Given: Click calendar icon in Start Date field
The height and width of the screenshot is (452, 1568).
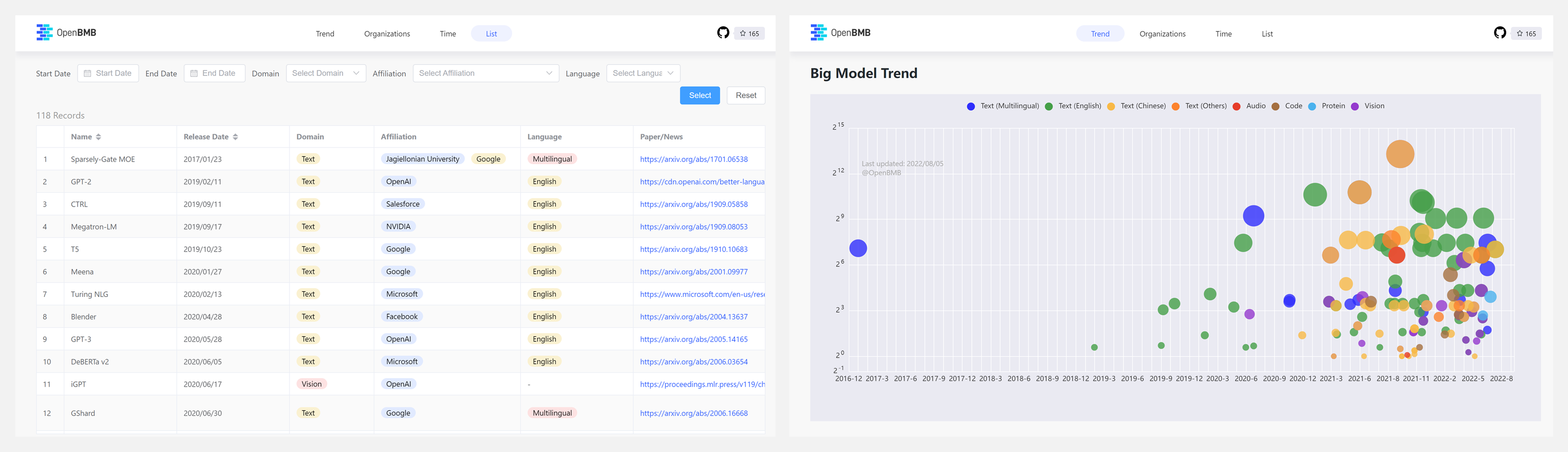Looking at the screenshot, I should point(88,73).
